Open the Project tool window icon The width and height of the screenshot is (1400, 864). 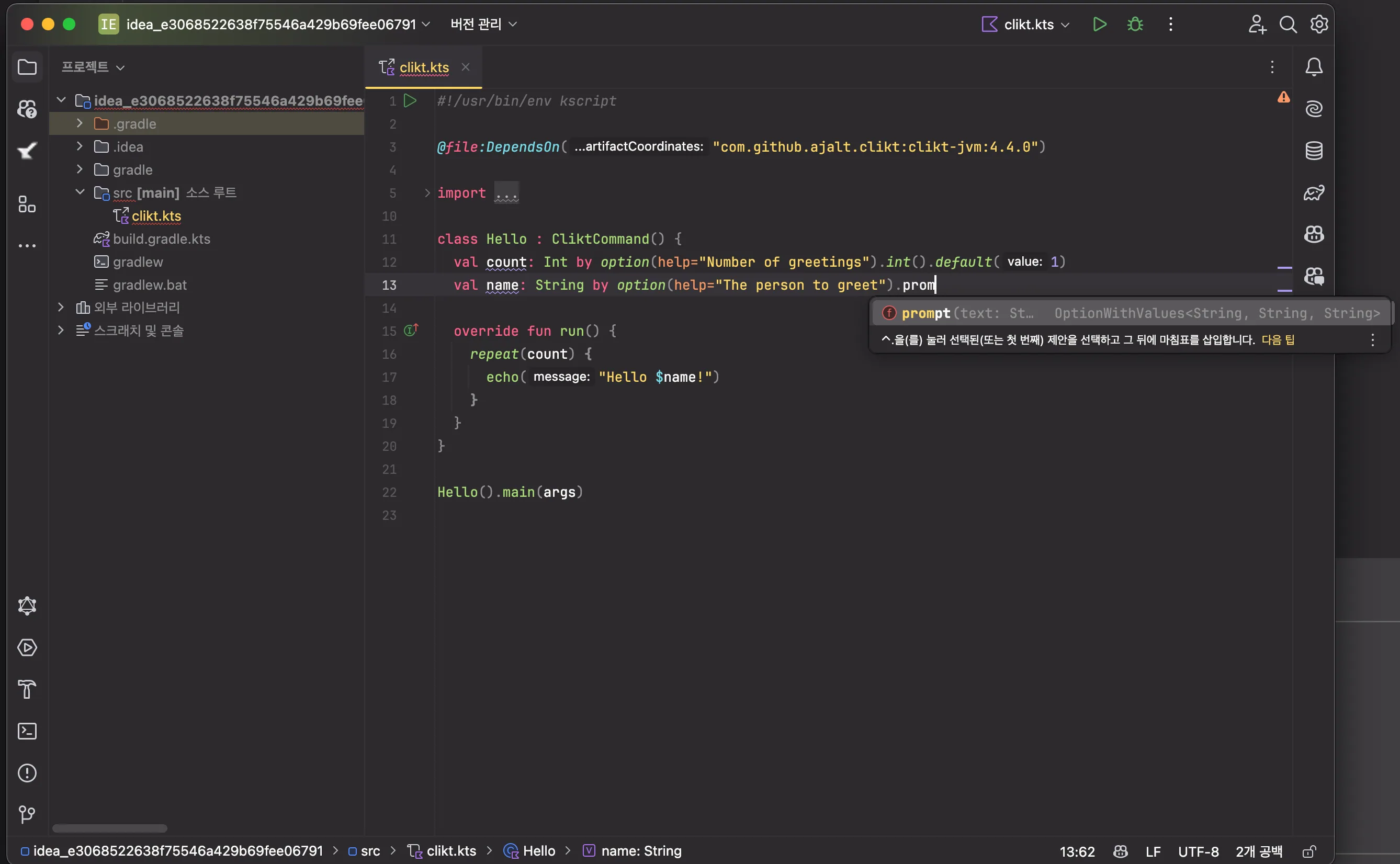(27, 67)
